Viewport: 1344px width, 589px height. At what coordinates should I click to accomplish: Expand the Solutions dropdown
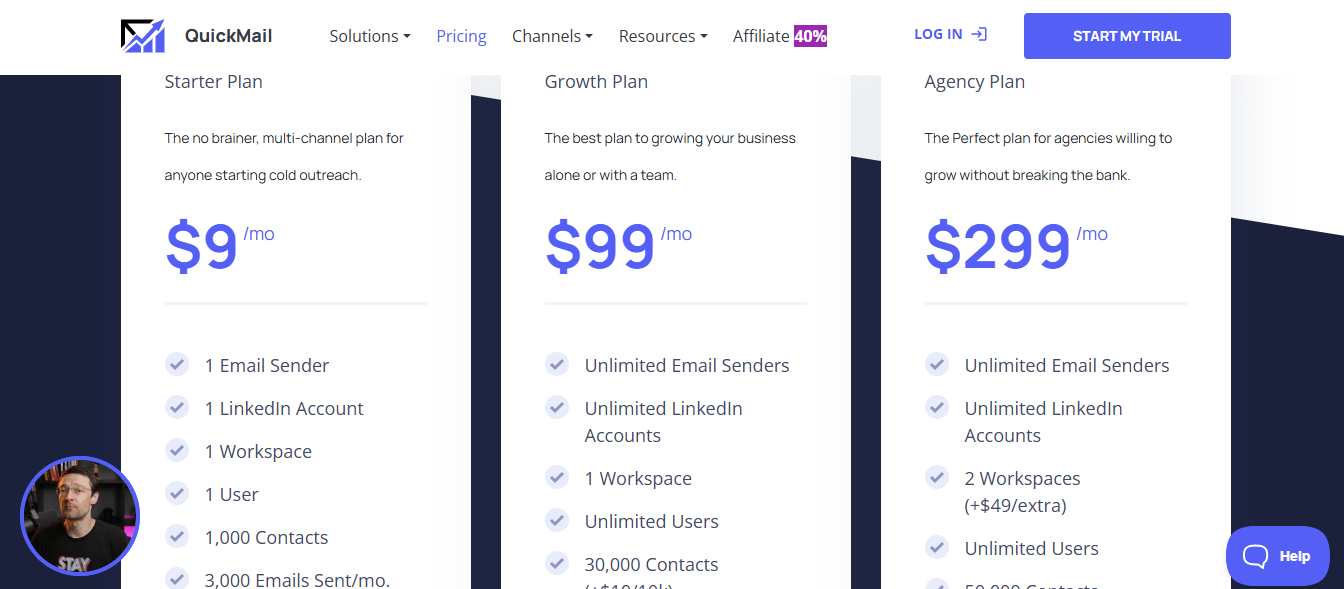tap(369, 36)
